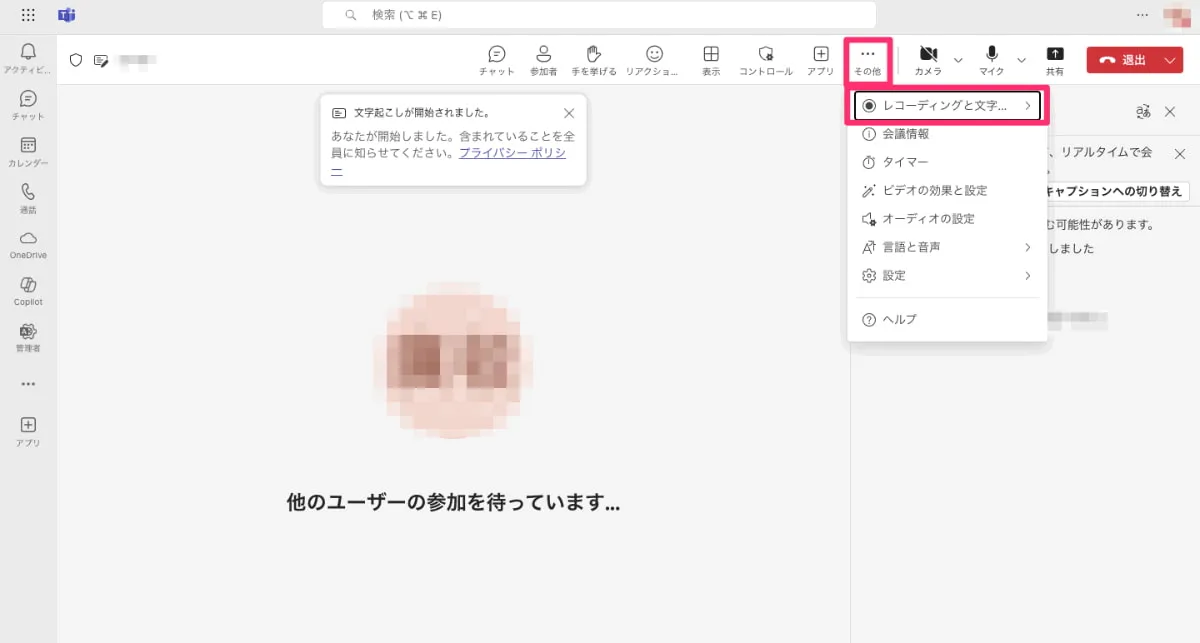This screenshot has width=1200, height=643.
Task: Start screen 共有 (sharing)
Action: (1055, 57)
